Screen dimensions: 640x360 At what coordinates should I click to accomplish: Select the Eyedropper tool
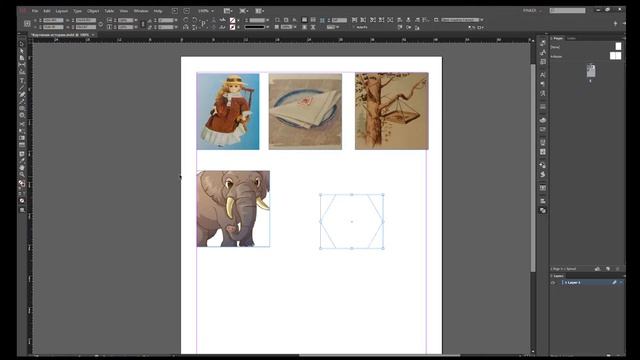(22, 160)
